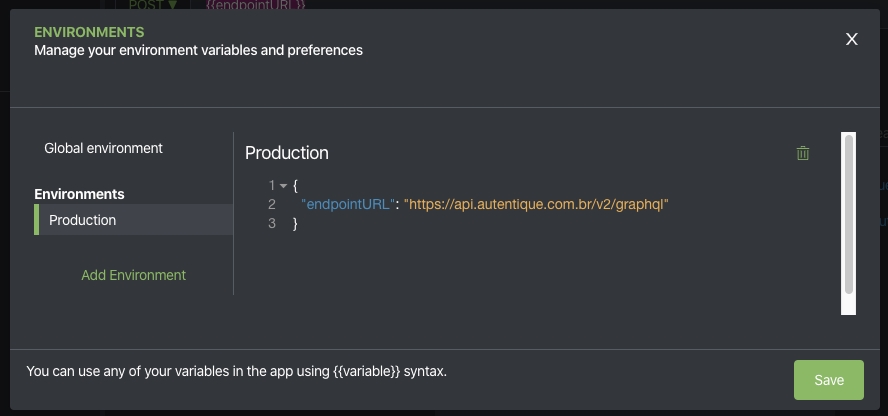
Task: Select Global environment in sidebar
Action: tap(103, 148)
